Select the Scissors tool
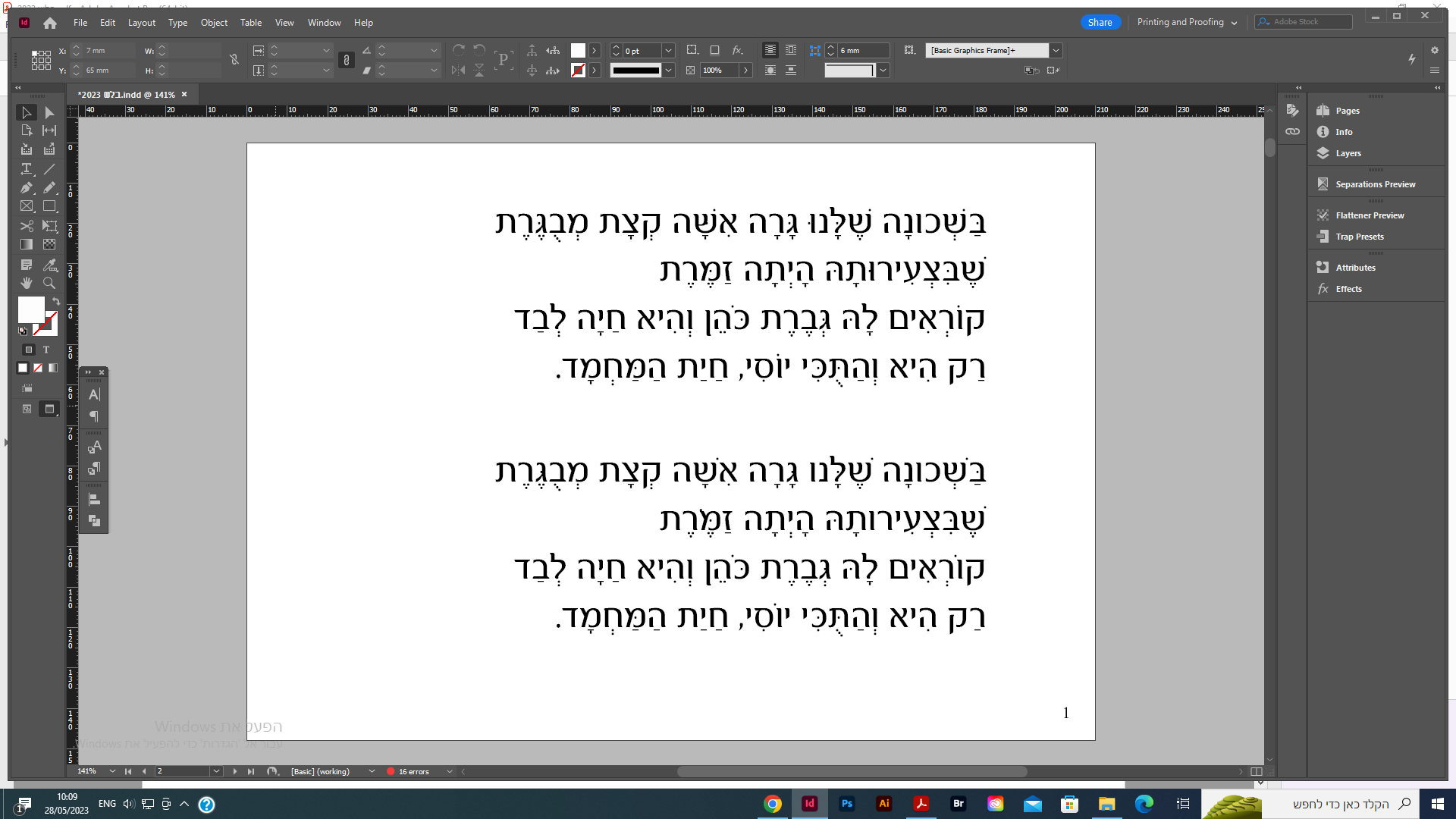The image size is (1456, 819). pos(27,226)
